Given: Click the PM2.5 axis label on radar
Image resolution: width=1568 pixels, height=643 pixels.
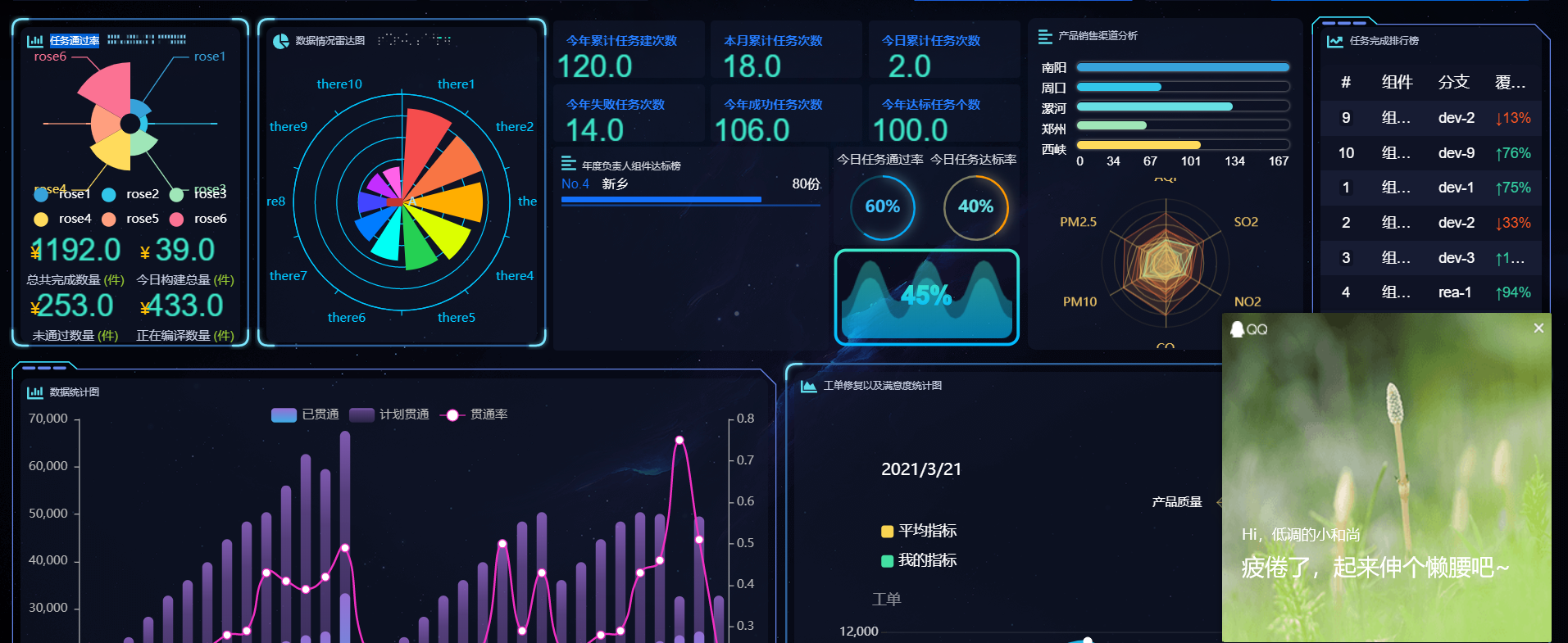Looking at the screenshot, I should pyautogui.click(x=1078, y=222).
